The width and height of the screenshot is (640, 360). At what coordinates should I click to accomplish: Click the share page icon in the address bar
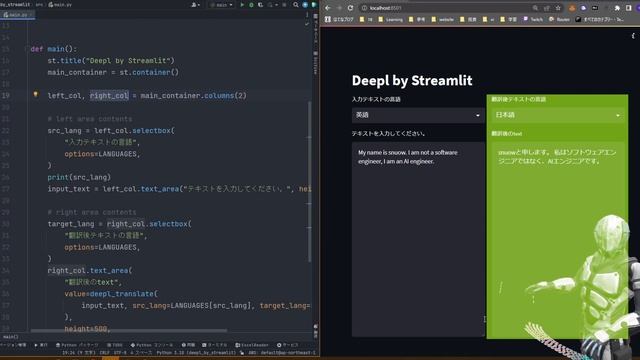[x=547, y=8]
